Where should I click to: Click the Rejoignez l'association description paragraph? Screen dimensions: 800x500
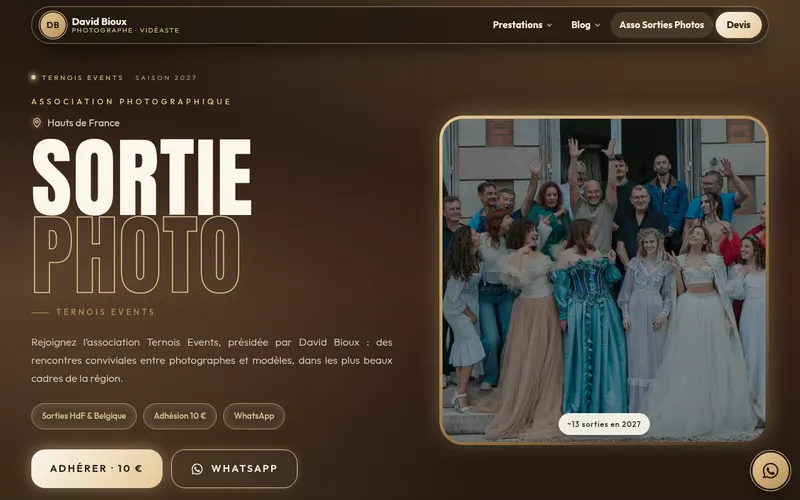point(212,360)
